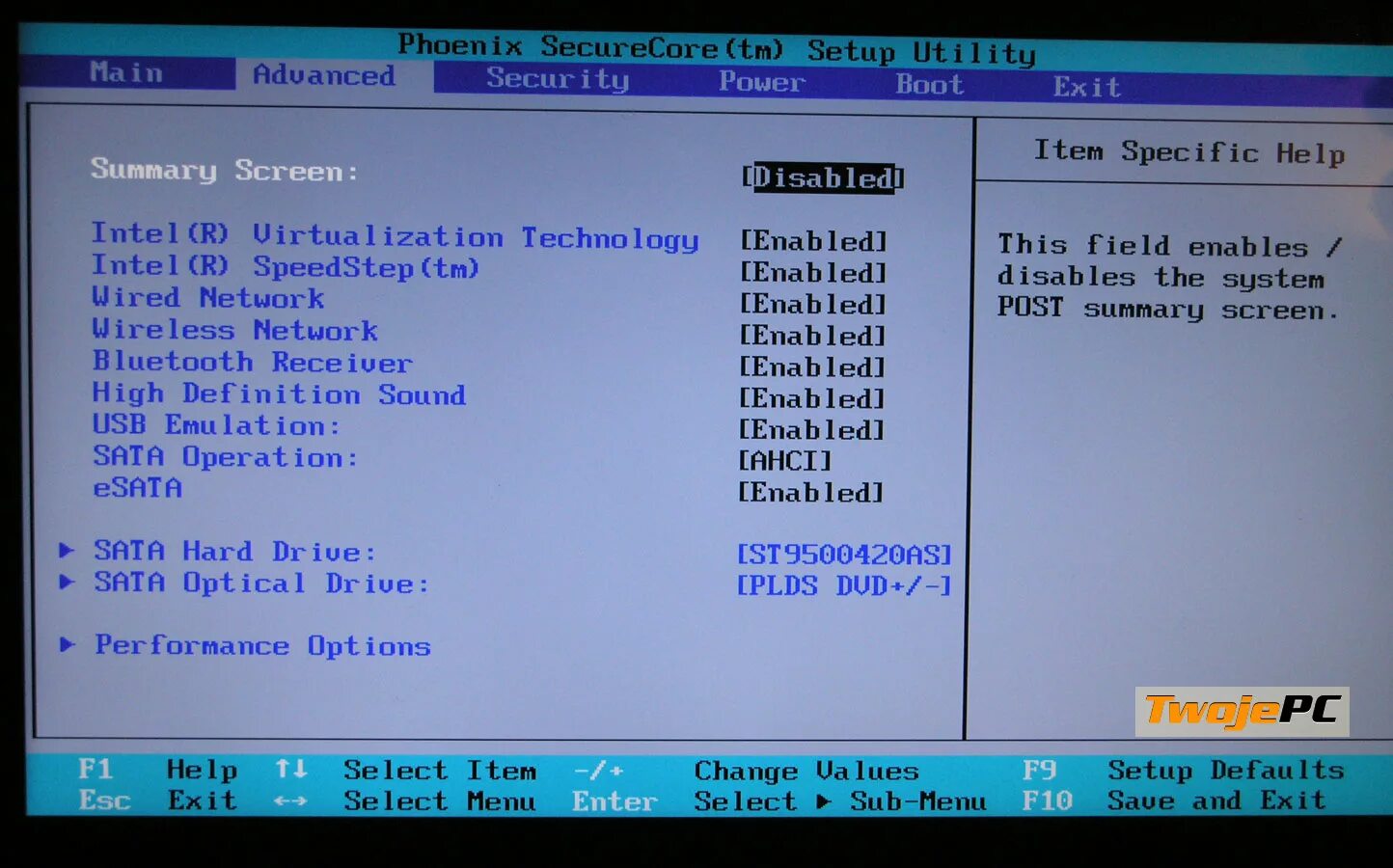
Task: Select Intel(R) Virtualization Technology label
Action: 395,236
